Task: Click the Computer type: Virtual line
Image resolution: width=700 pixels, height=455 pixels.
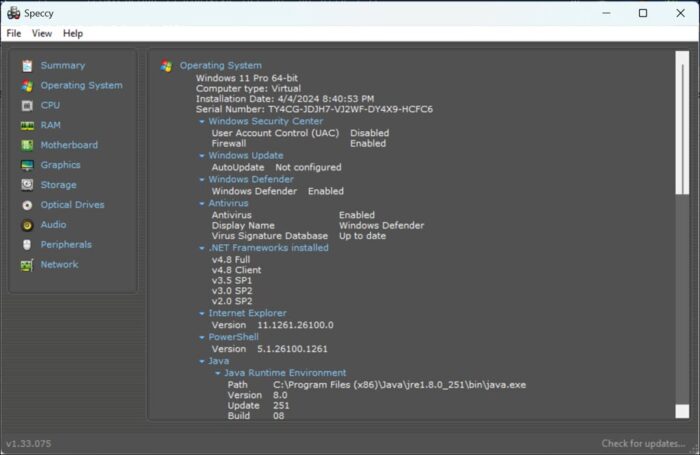Action: click(x=248, y=88)
